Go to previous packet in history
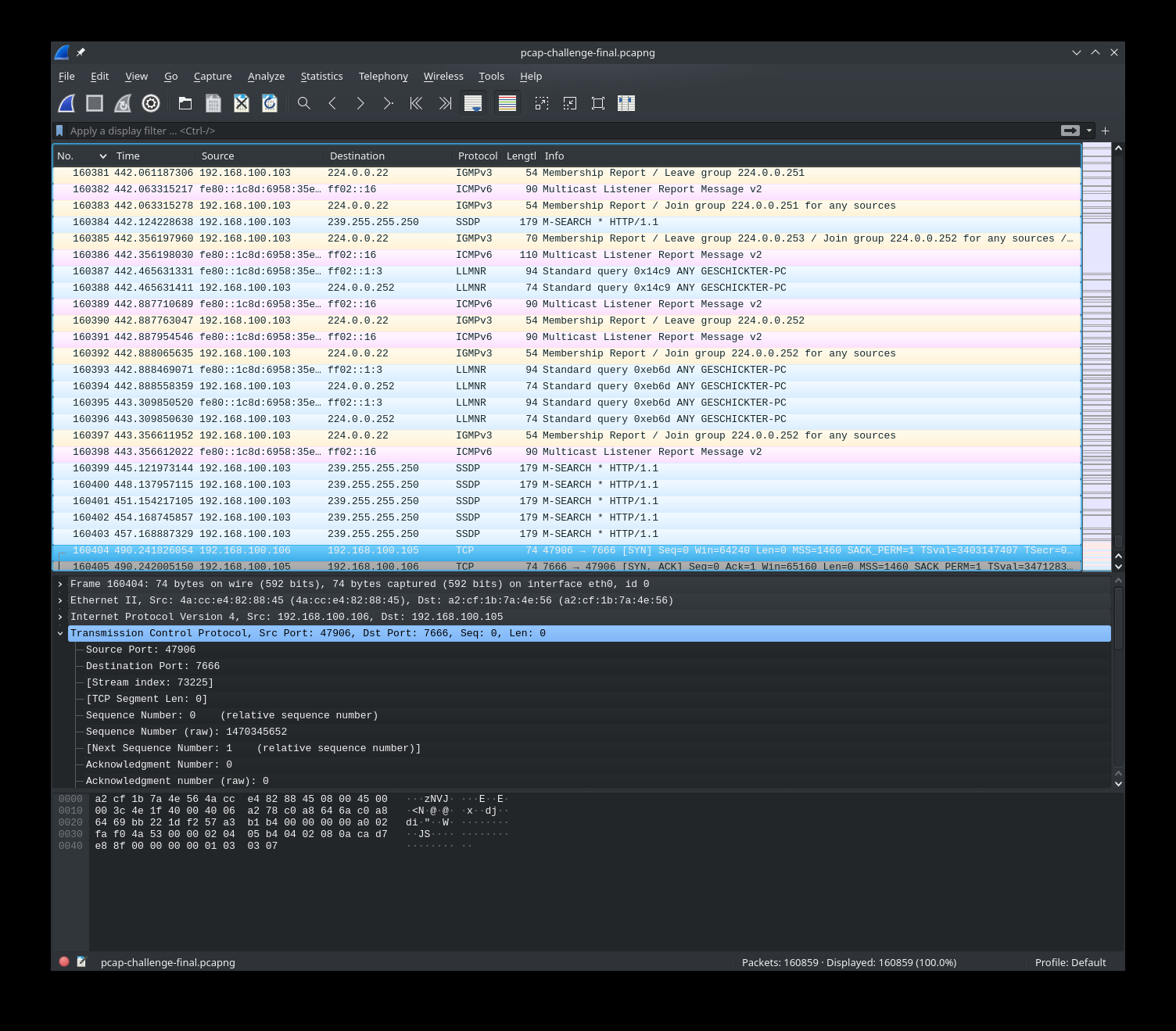Image resolution: width=1176 pixels, height=1031 pixels. click(332, 103)
